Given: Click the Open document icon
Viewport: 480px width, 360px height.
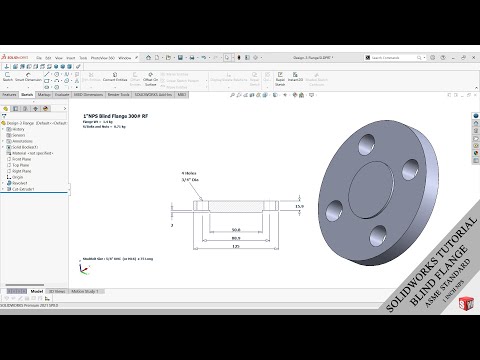Looking at the screenshot, I should click(x=168, y=58).
